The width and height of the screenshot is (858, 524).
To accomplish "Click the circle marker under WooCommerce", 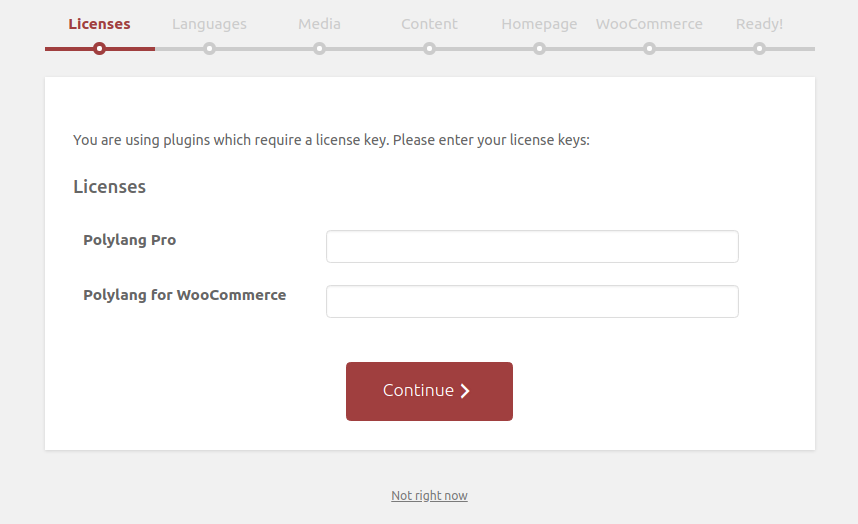I will (649, 49).
